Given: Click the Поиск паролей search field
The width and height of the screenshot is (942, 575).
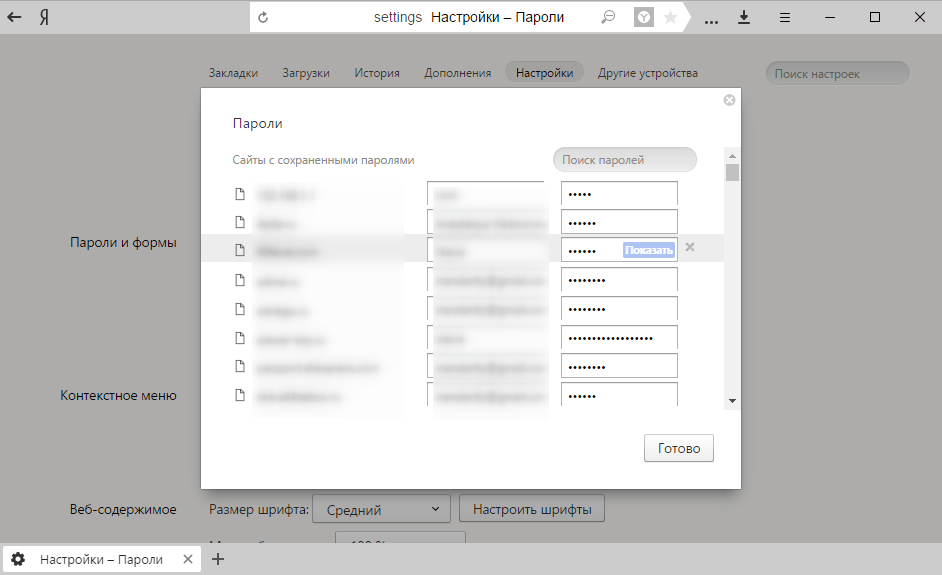Looking at the screenshot, I should pos(624,160).
